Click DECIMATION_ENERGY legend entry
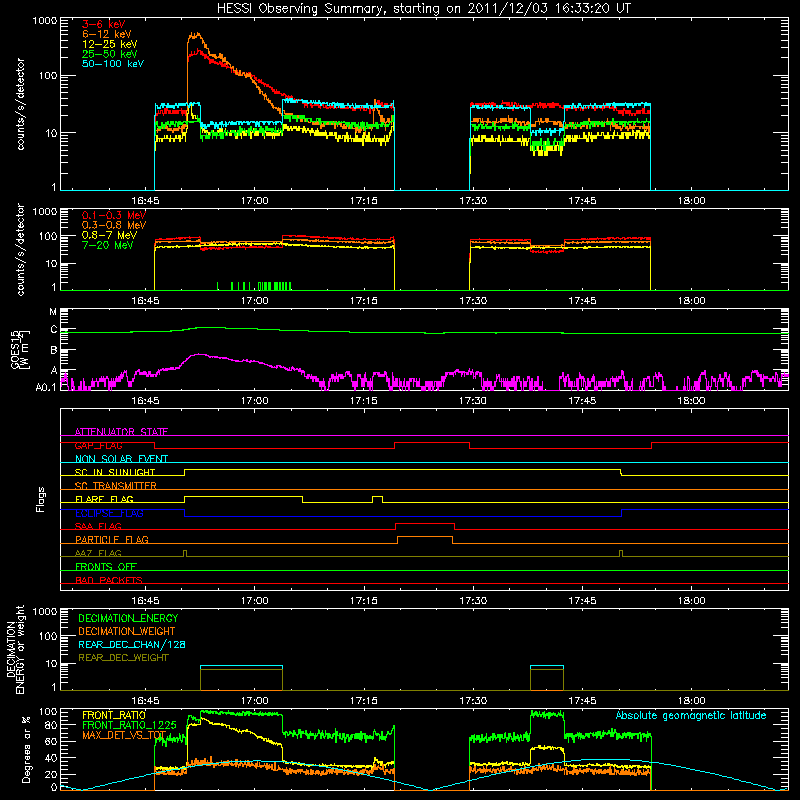Image resolution: width=800 pixels, height=800 pixels. (x=128, y=618)
